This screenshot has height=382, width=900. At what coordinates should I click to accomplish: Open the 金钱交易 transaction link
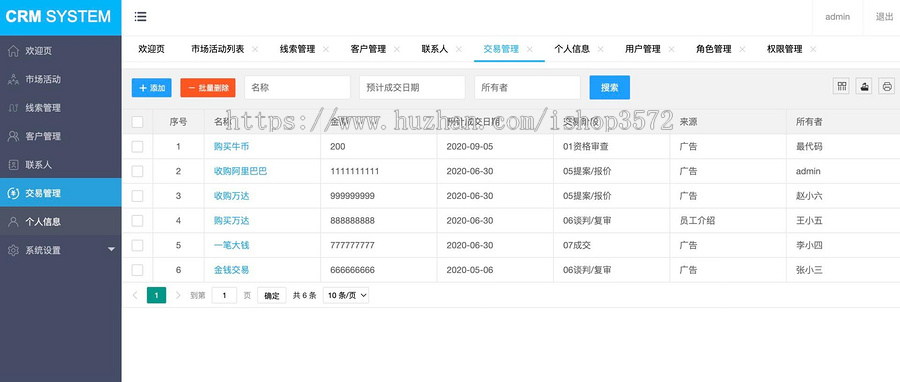pyautogui.click(x=231, y=270)
